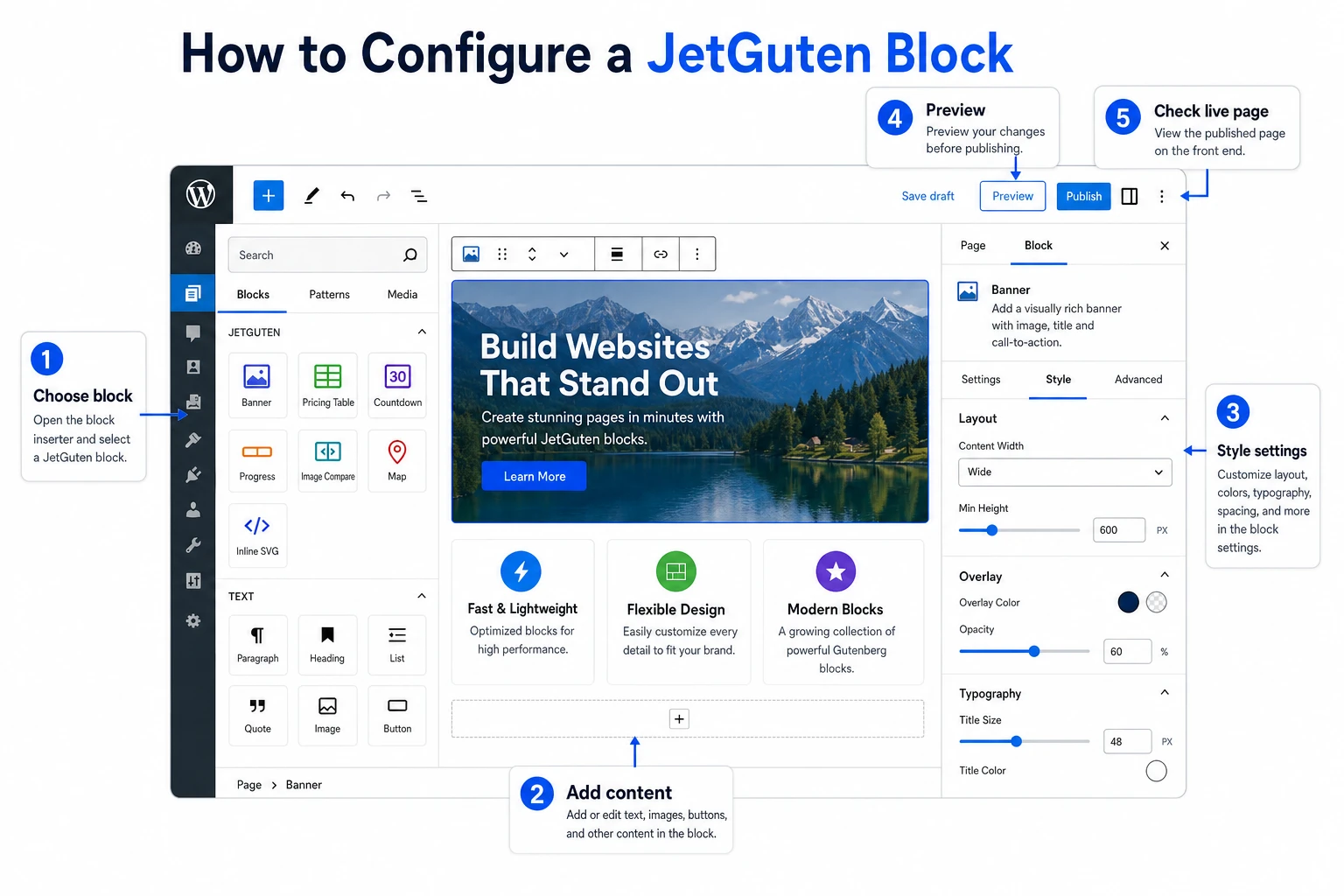Collapse the JETGUTEN category

[422, 332]
